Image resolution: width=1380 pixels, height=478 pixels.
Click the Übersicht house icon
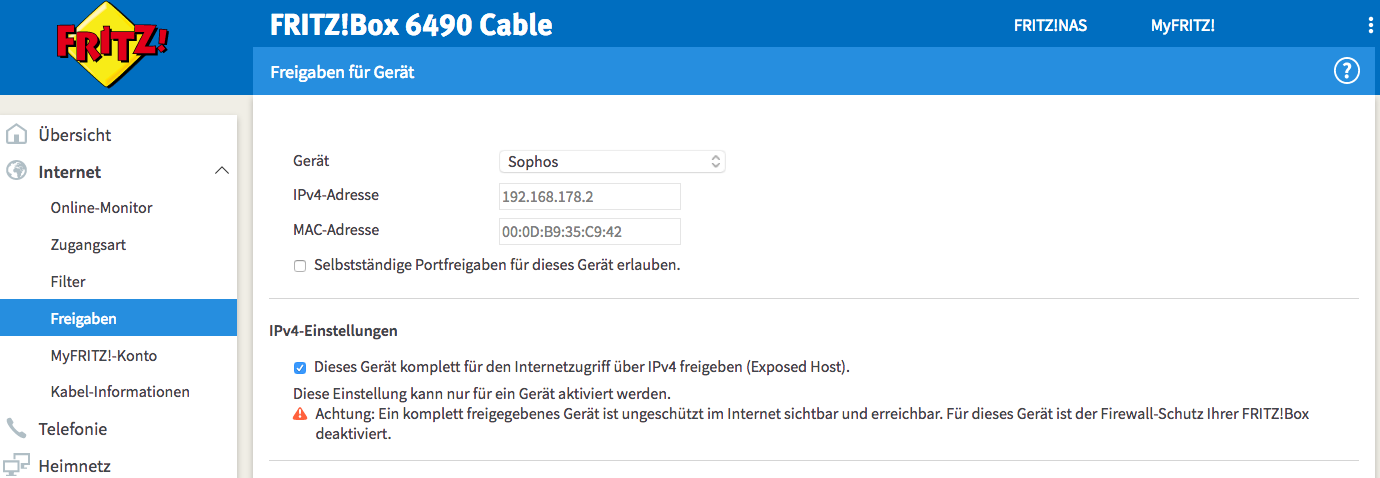click(16, 135)
